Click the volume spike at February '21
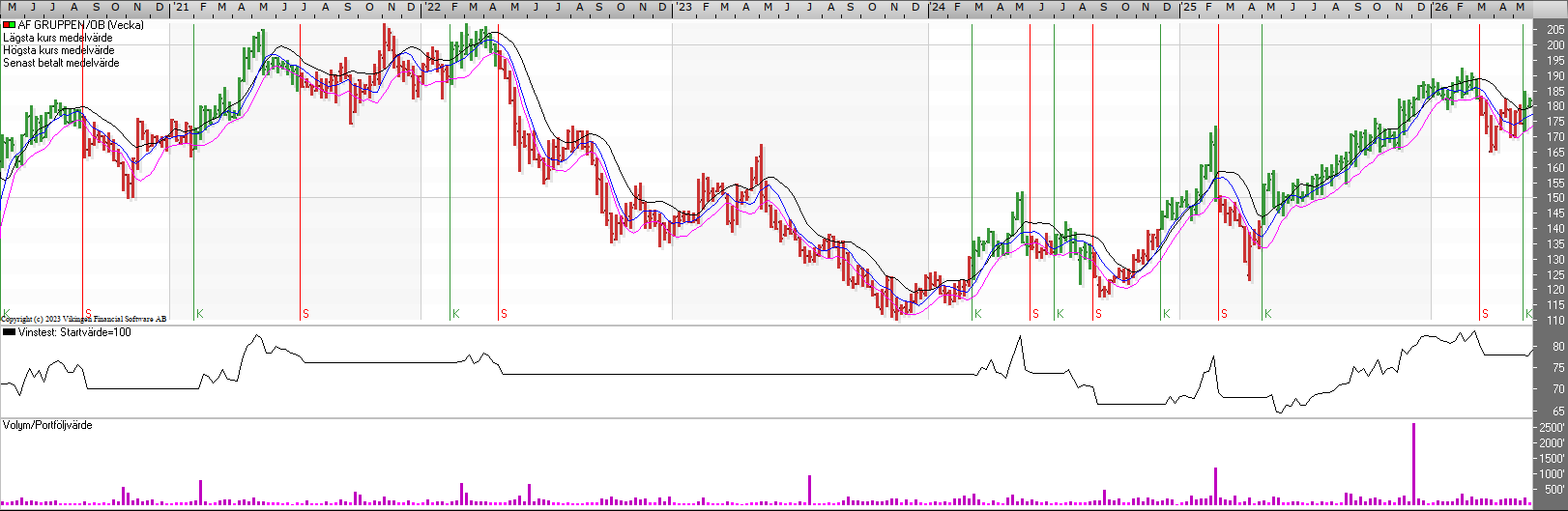The width and height of the screenshot is (1568, 511). point(200,493)
